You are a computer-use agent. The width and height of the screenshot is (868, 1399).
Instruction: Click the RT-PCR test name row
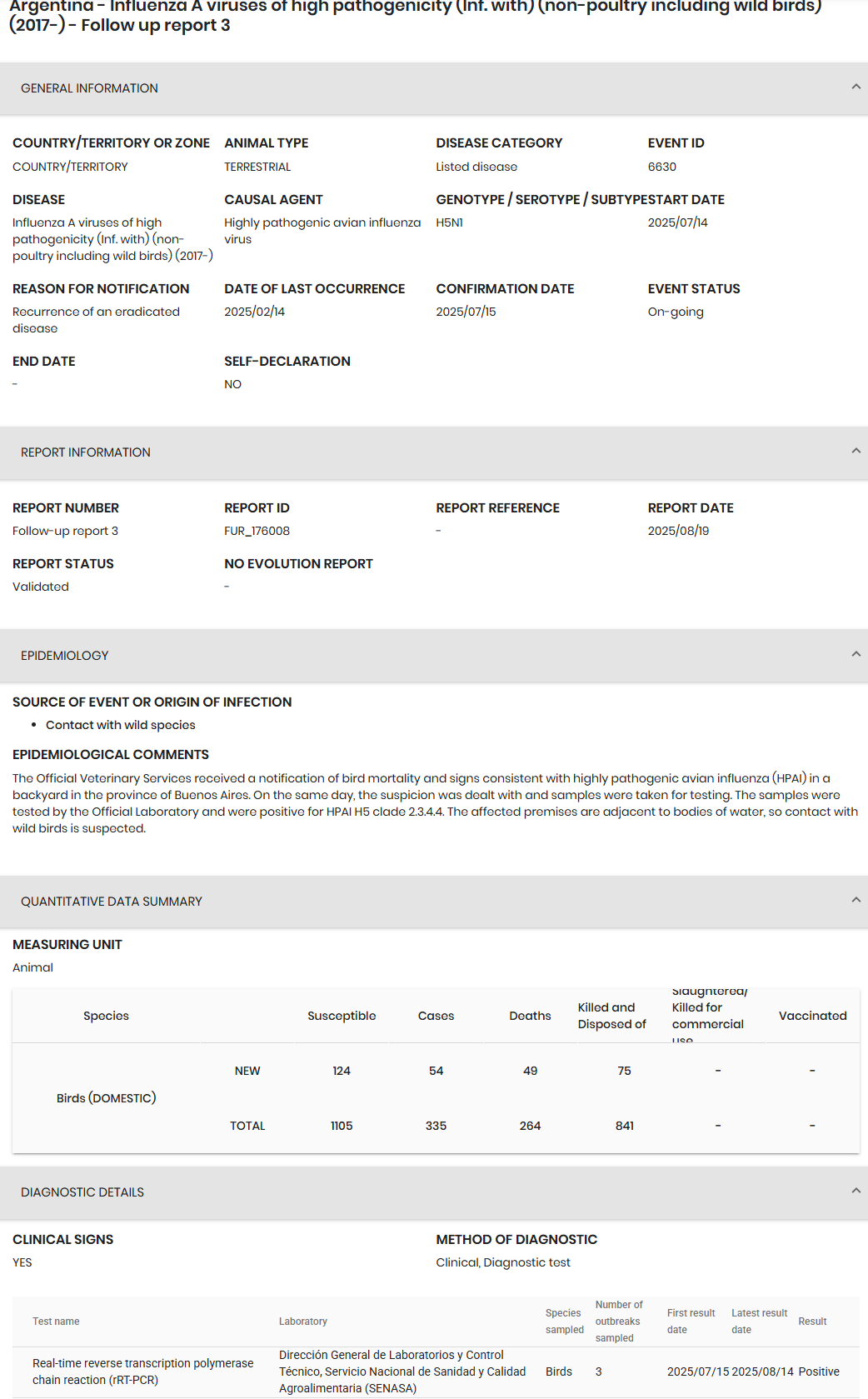(x=142, y=1372)
